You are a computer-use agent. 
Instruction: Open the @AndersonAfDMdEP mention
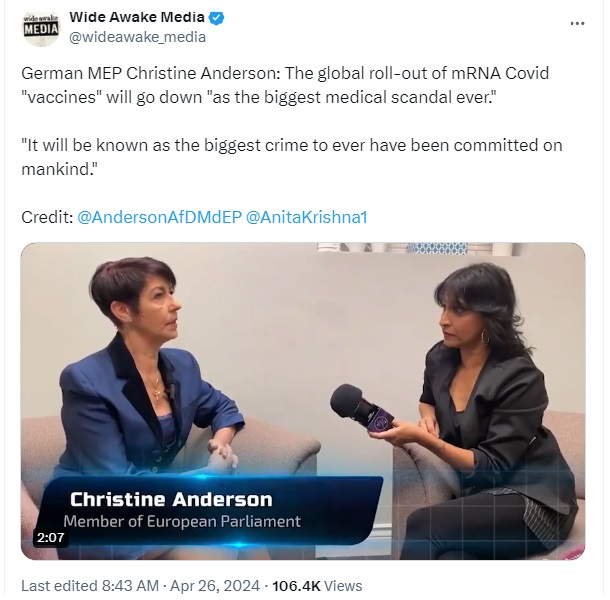160,217
